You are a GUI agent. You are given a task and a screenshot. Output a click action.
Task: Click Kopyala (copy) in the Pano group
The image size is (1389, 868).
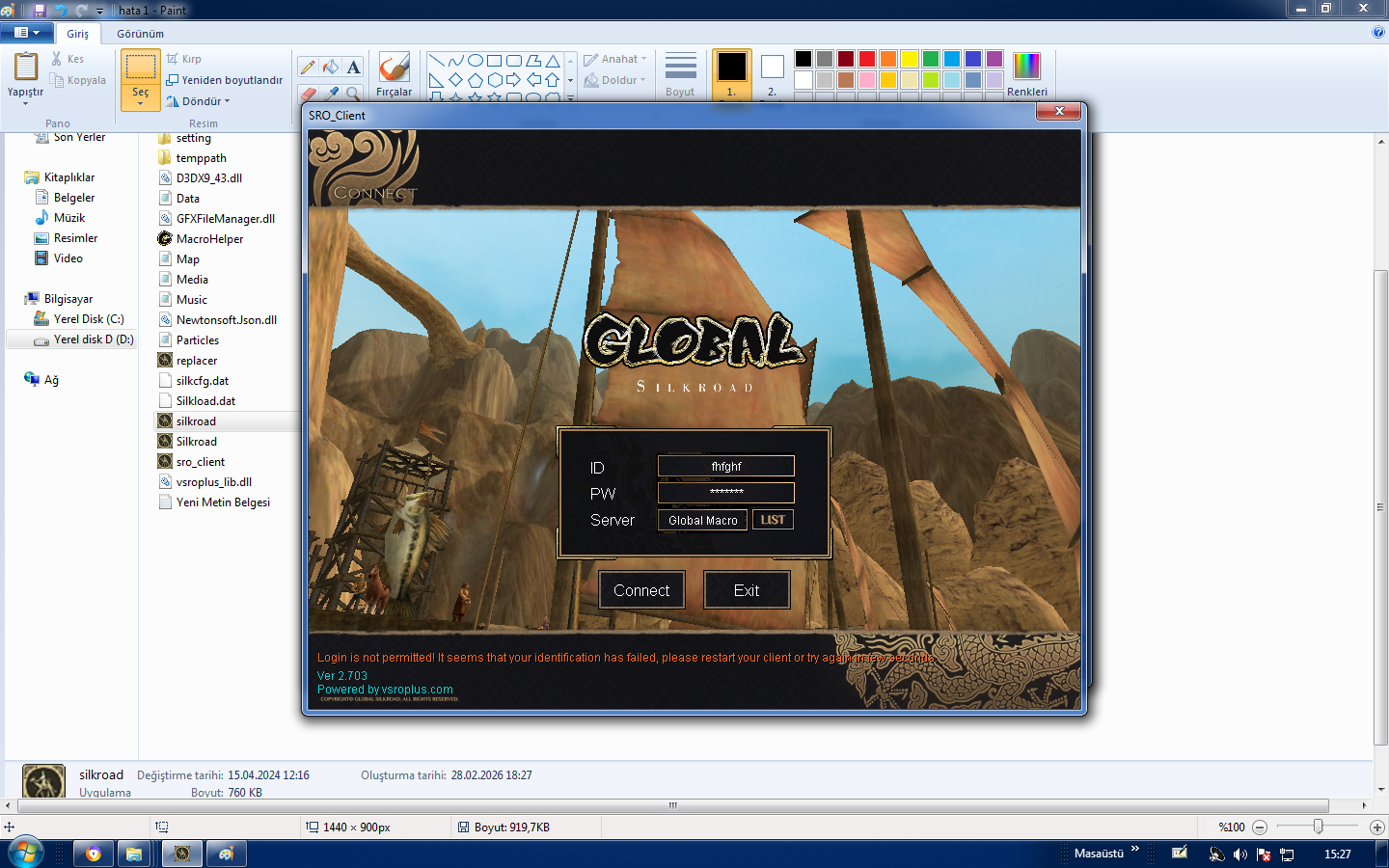[x=78, y=80]
